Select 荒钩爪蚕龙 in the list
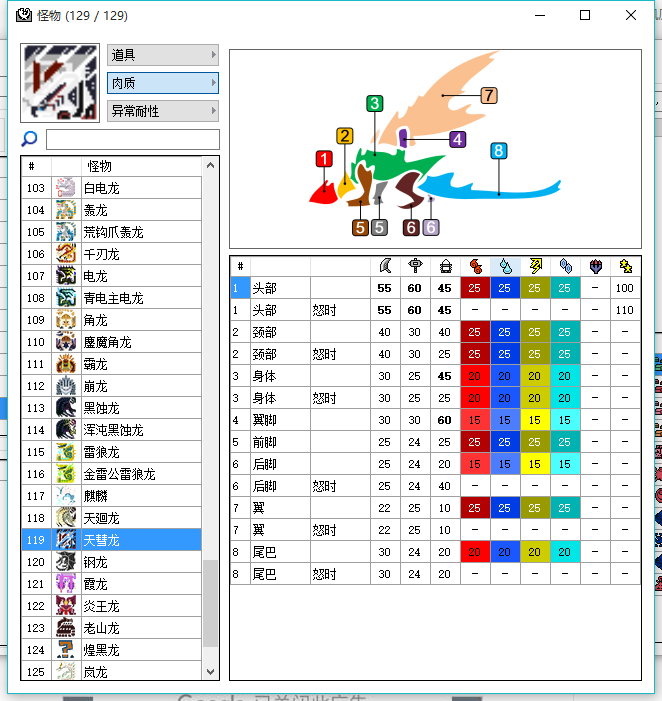The image size is (662, 701). click(111, 232)
